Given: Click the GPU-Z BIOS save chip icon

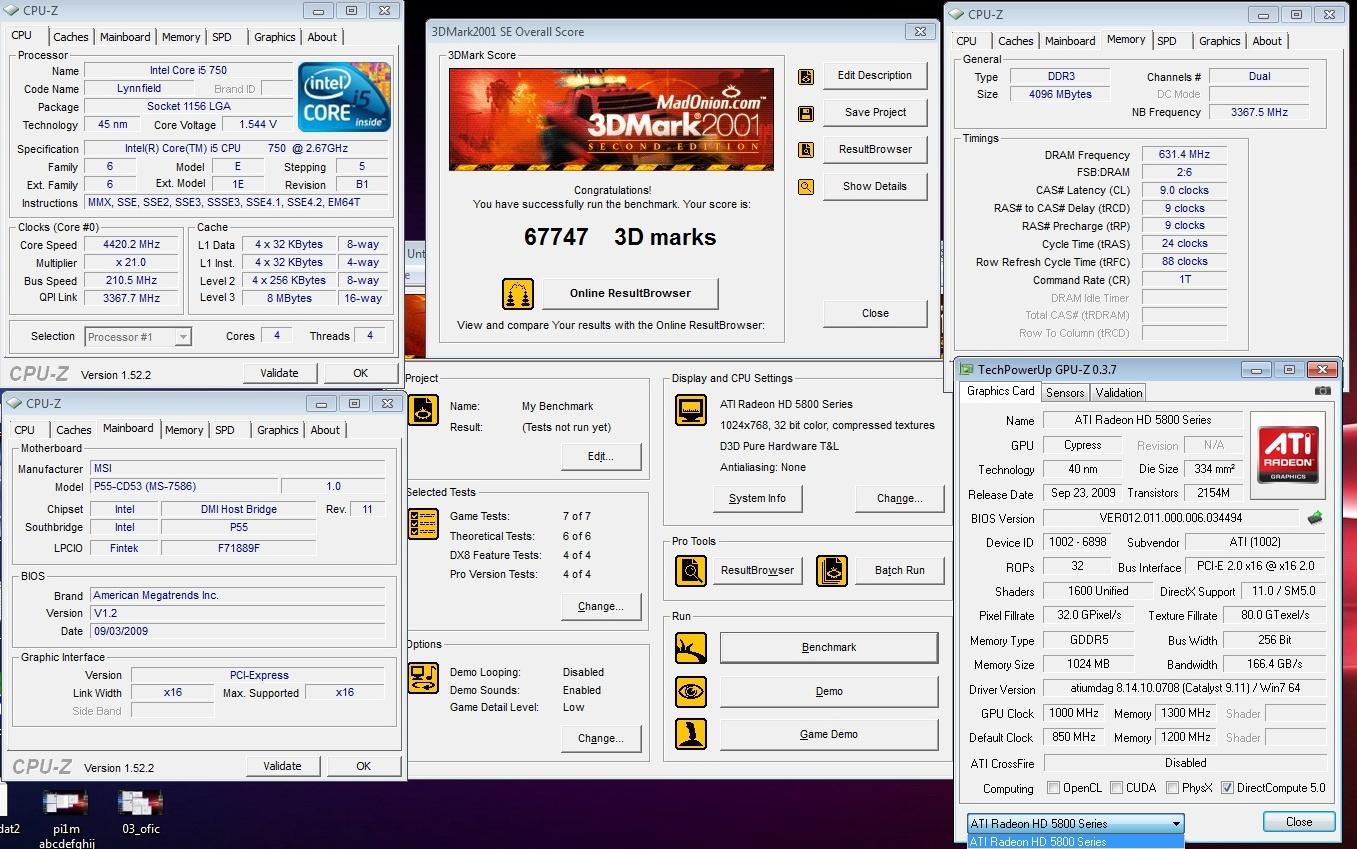Looking at the screenshot, I should (x=1315, y=518).
